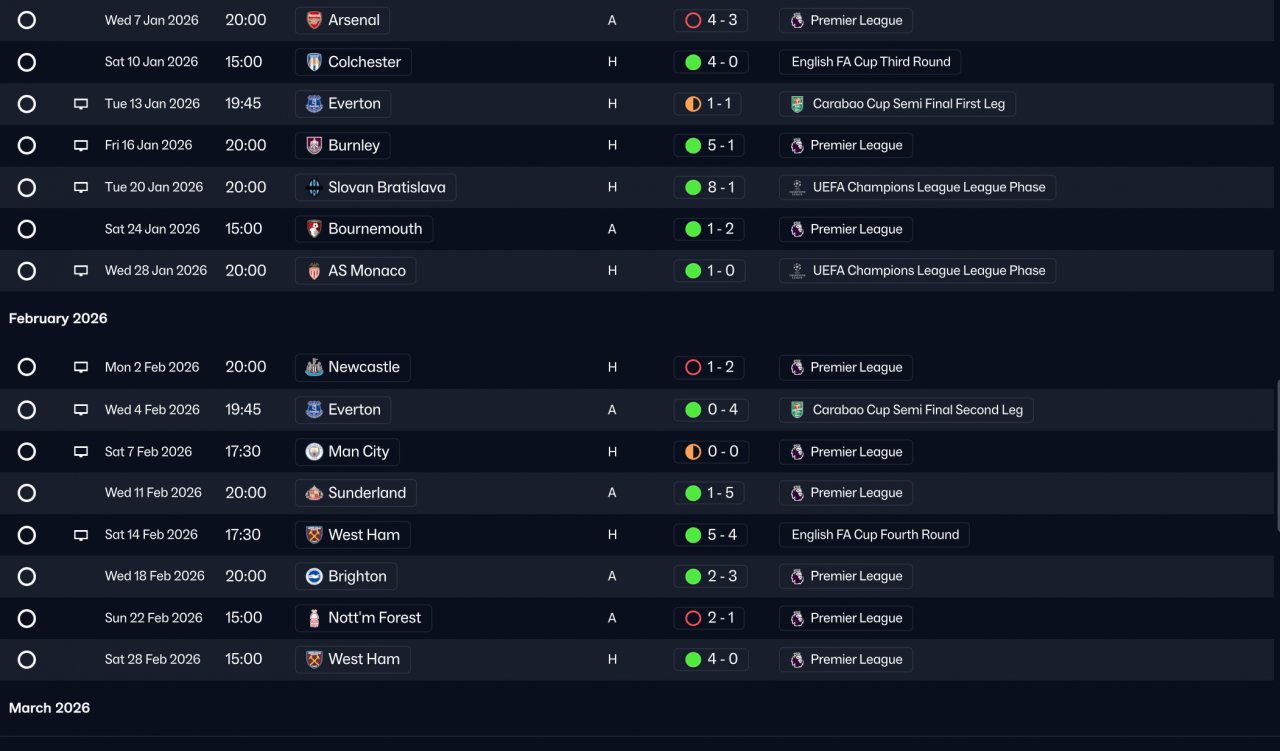Collapse the February 2026 section header

(58, 318)
